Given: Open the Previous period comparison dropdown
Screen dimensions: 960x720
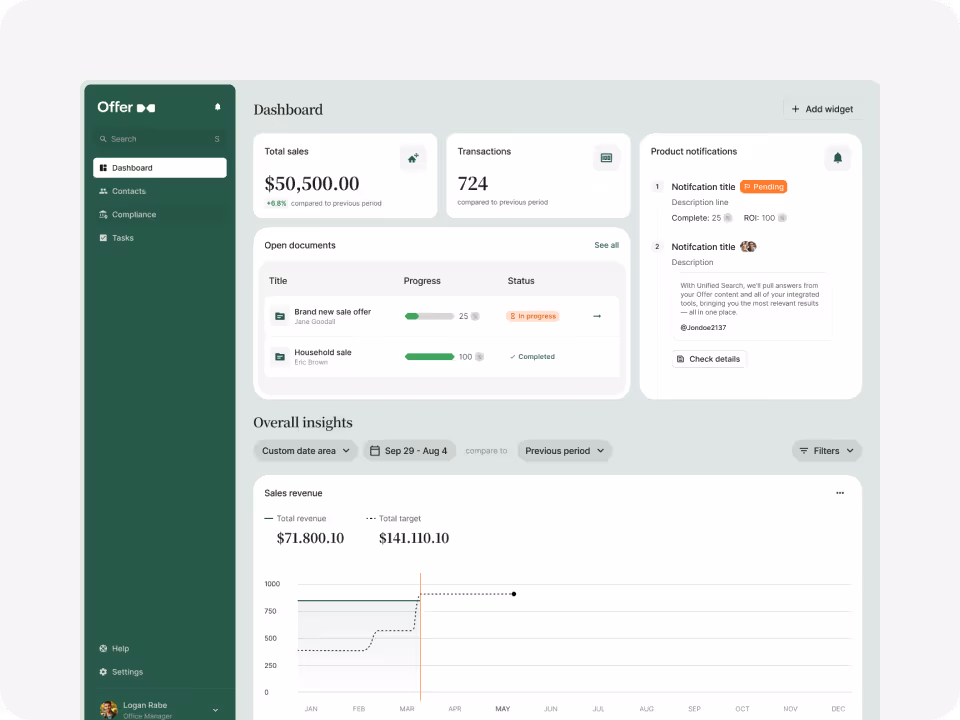Looking at the screenshot, I should pyautogui.click(x=564, y=450).
